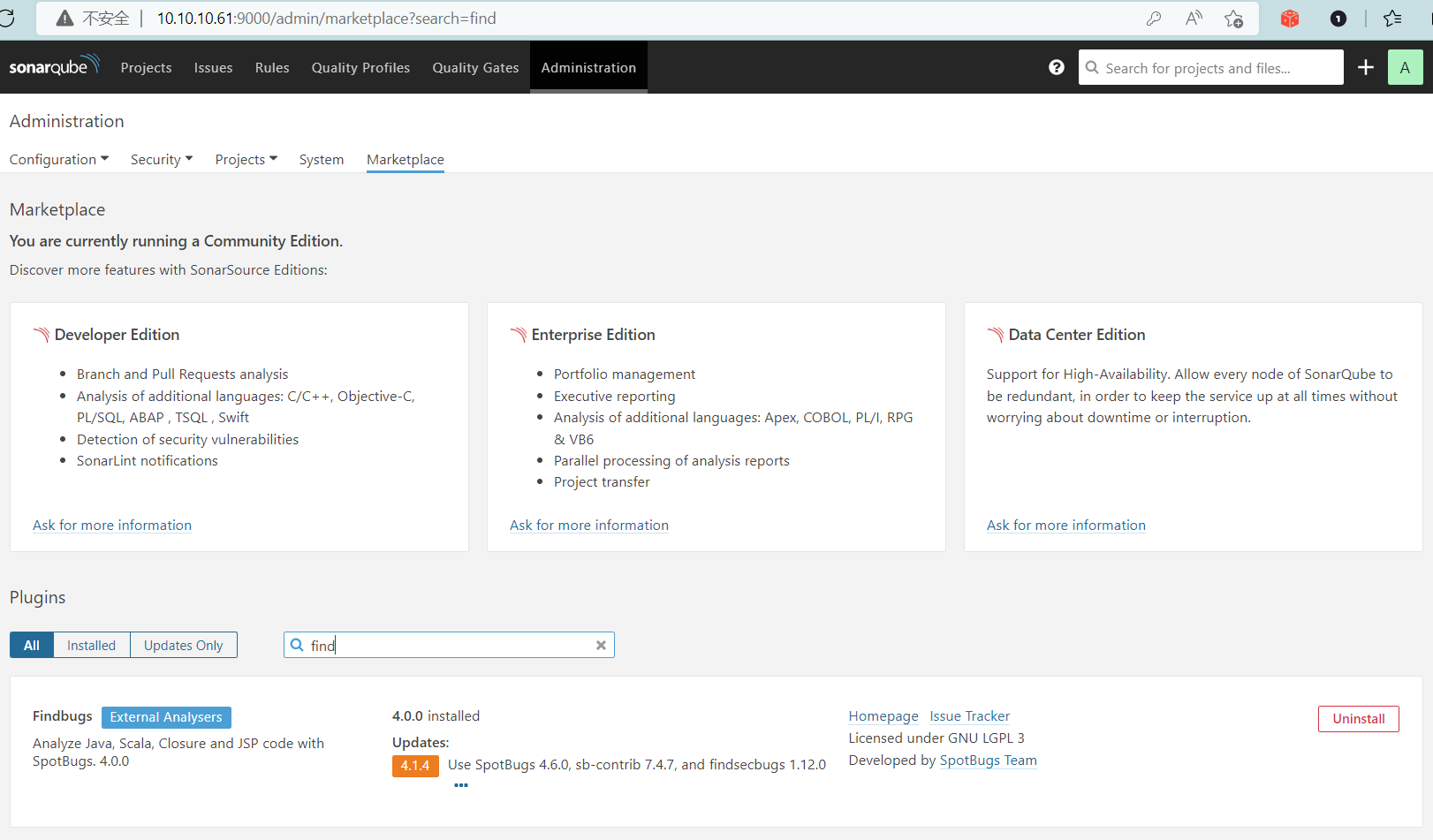
Task: Expand the Projects admin dropdown
Action: (x=246, y=159)
